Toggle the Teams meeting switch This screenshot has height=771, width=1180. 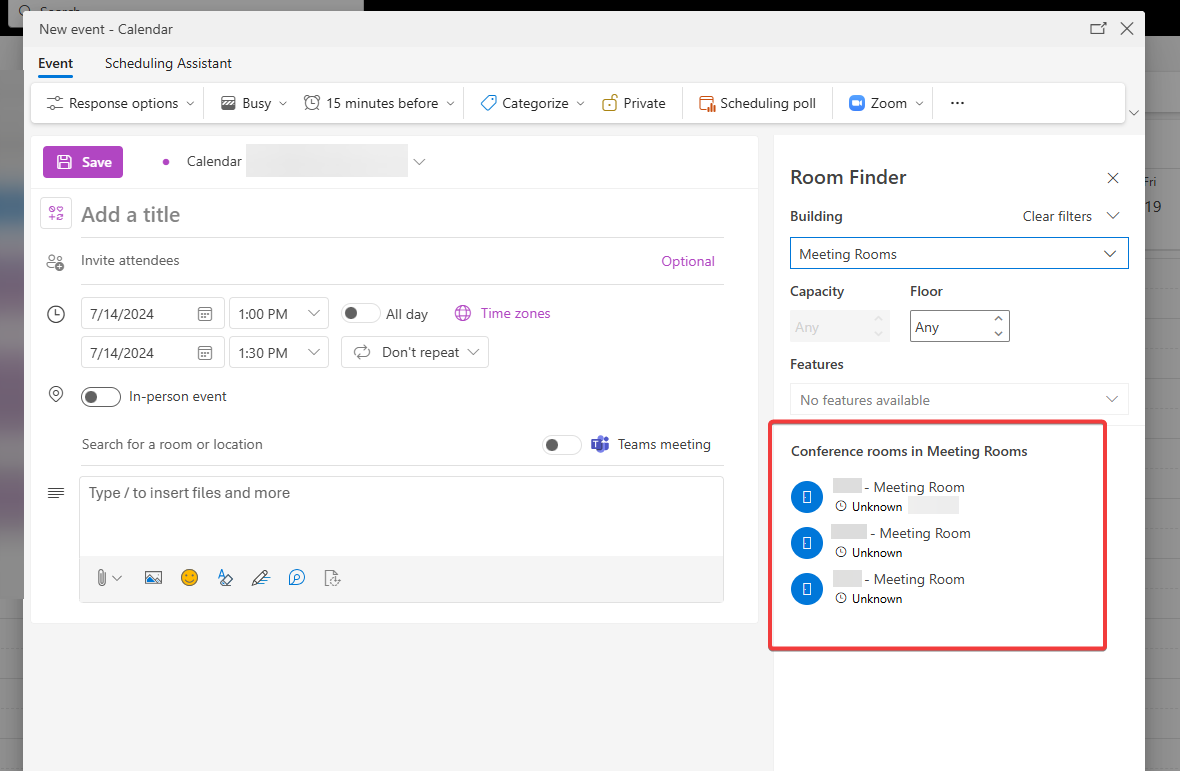coord(561,445)
